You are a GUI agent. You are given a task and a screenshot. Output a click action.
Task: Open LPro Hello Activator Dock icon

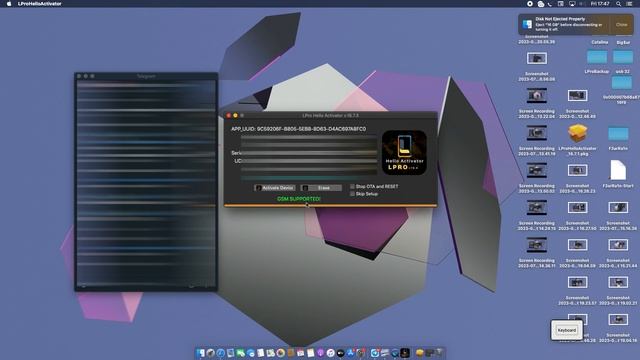405,353
